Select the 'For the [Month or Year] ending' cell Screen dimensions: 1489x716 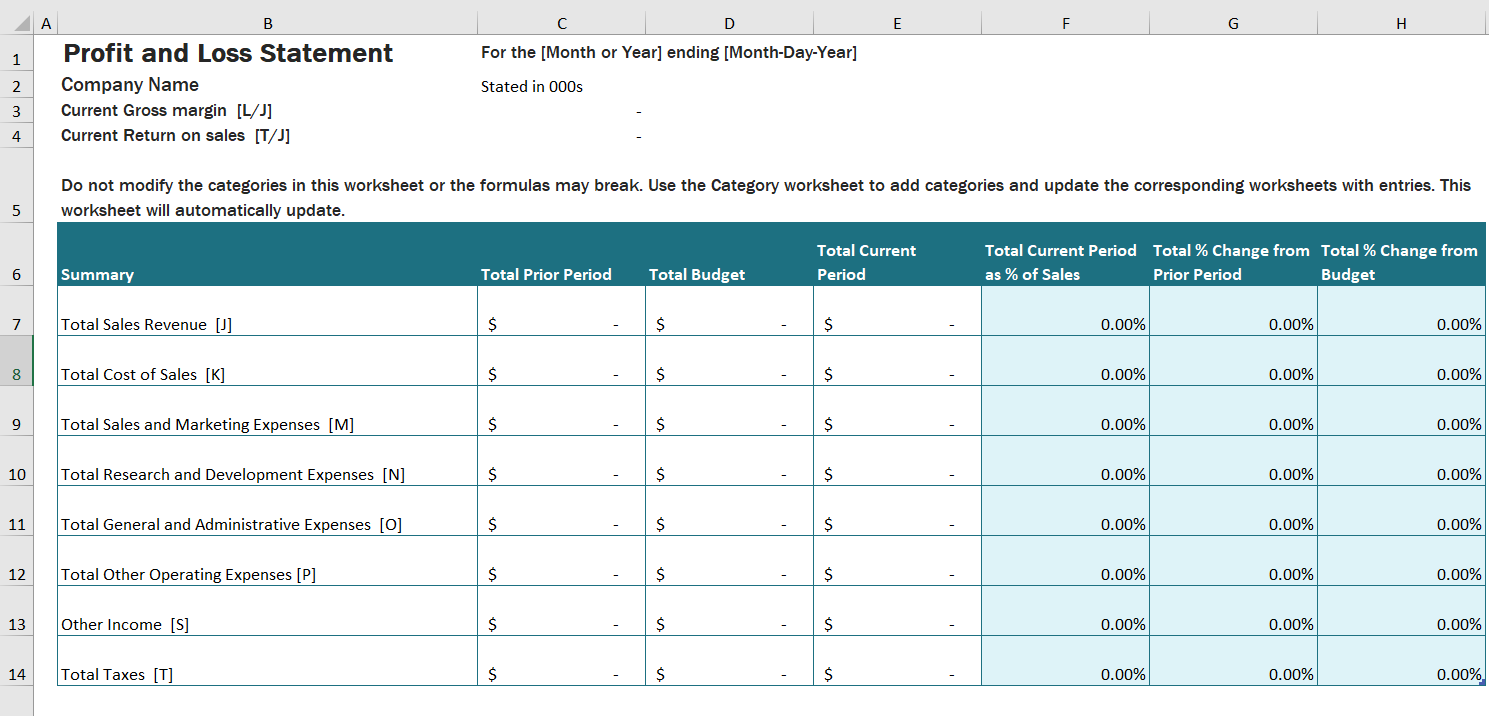(668, 53)
